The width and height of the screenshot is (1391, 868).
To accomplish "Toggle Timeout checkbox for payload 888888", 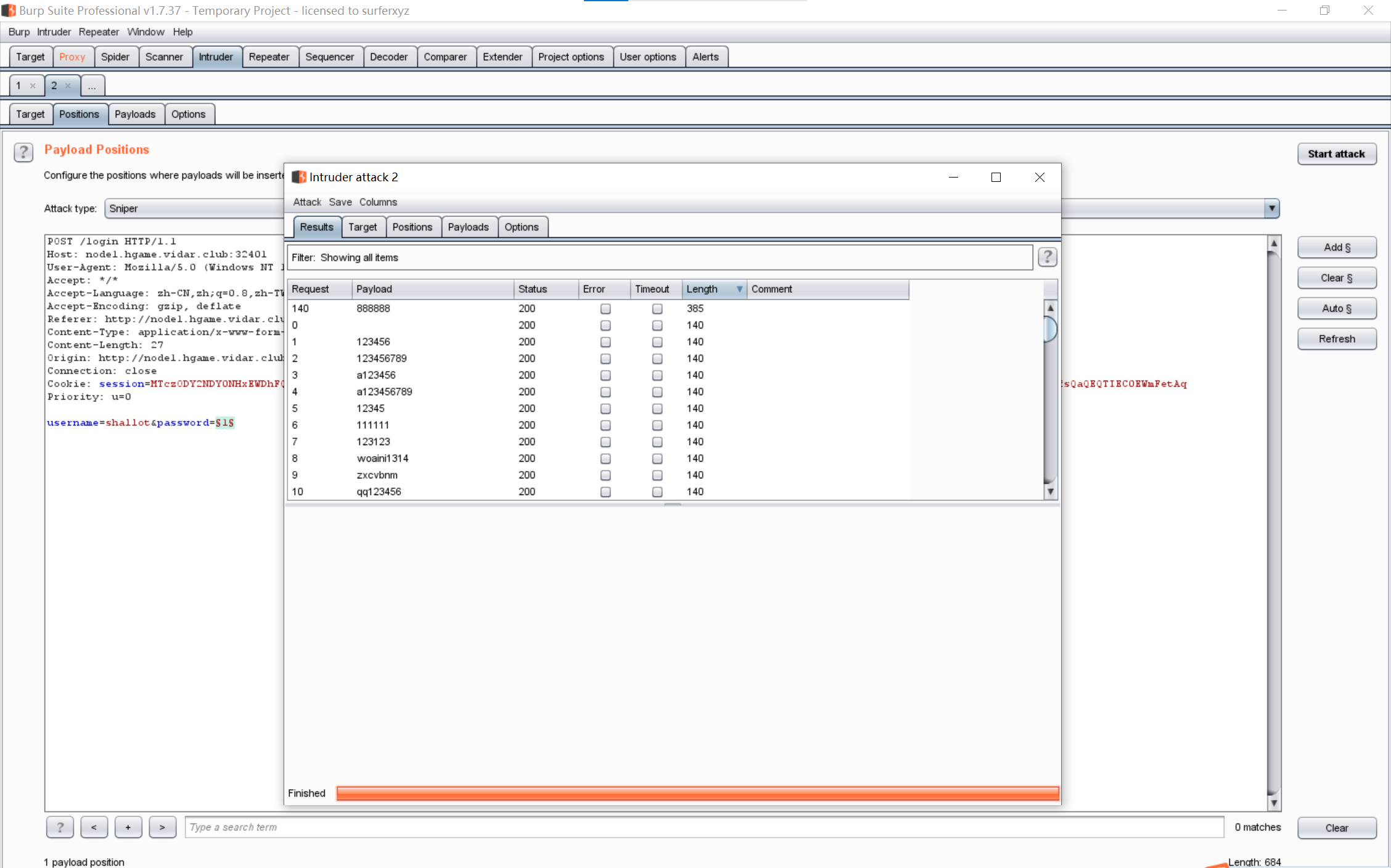I will (657, 309).
